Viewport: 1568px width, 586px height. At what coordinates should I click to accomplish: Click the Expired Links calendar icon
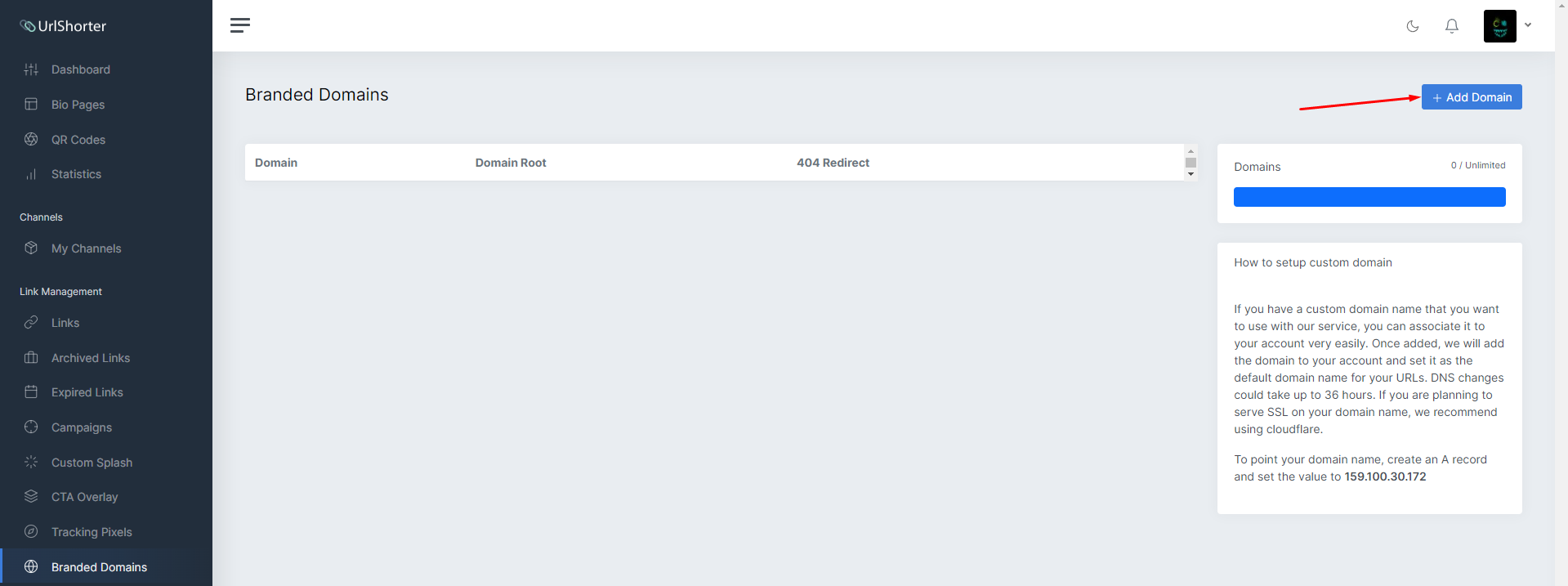(x=31, y=392)
